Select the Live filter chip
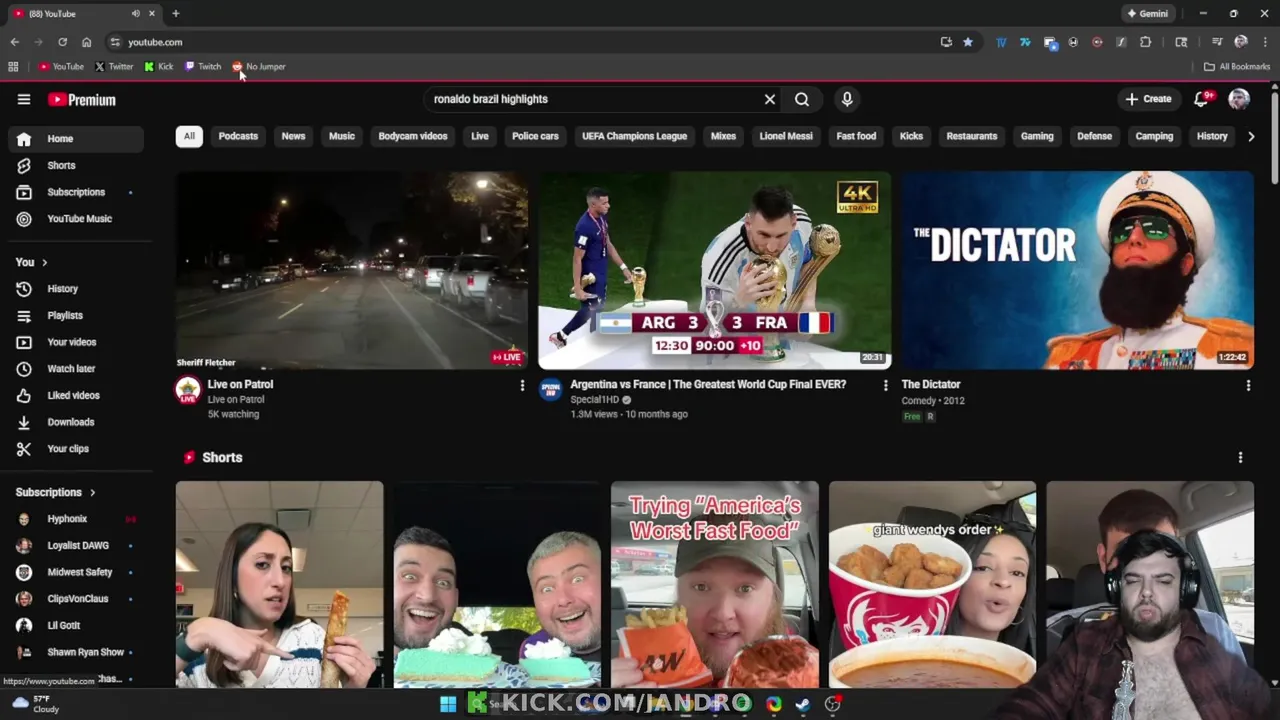 (x=480, y=136)
